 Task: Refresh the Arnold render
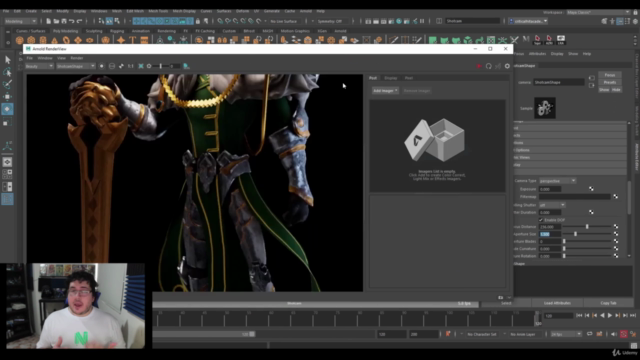tap(489, 66)
